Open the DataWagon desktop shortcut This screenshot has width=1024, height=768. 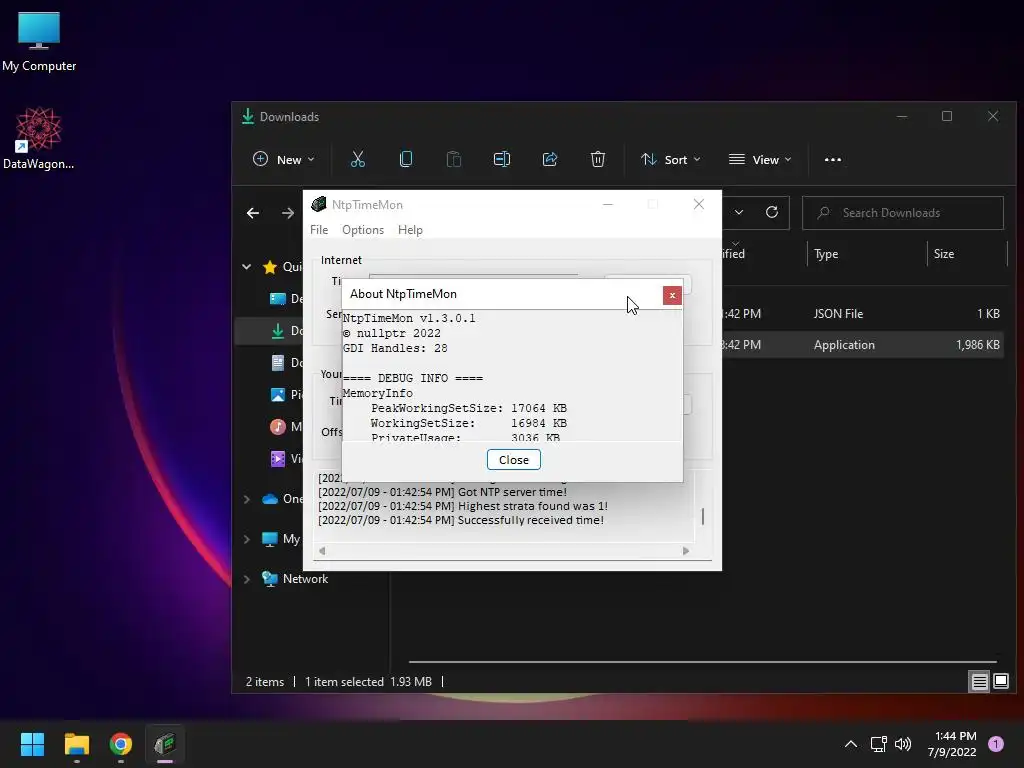pyautogui.click(x=39, y=138)
